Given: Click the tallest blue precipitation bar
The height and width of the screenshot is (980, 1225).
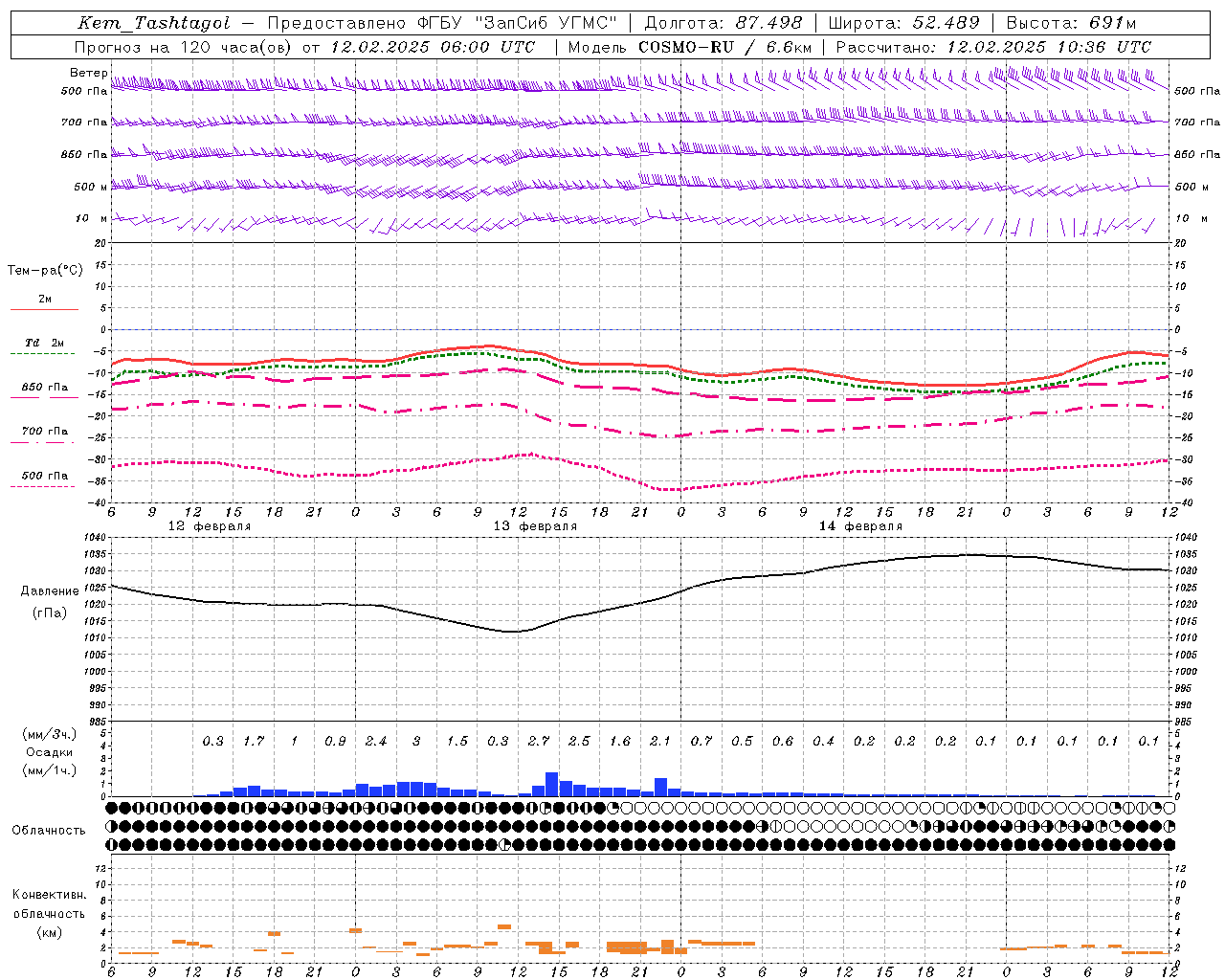Looking at the screenshot, I should click(552, 784).
